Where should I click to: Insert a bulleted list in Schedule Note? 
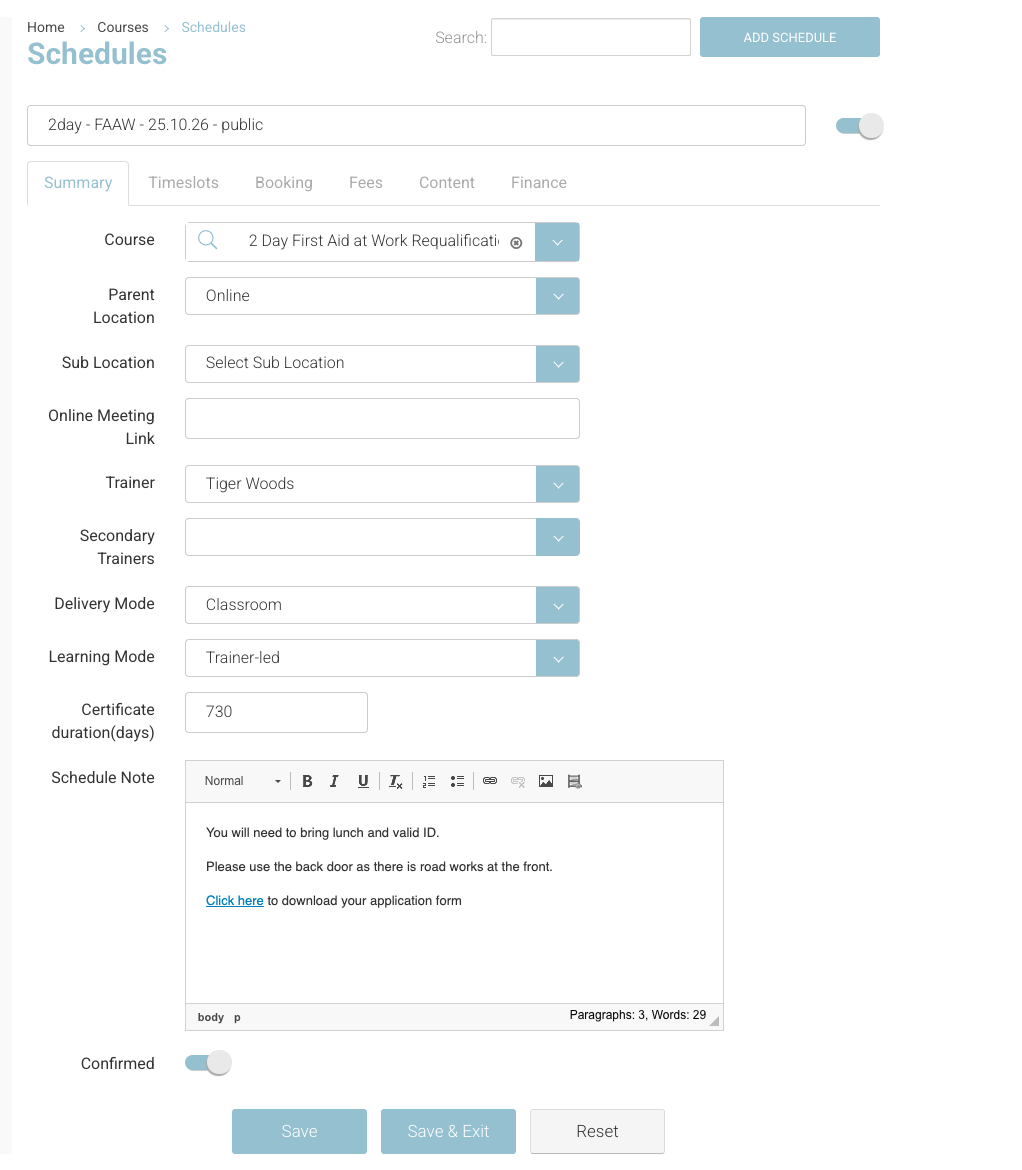coord(457,781)
